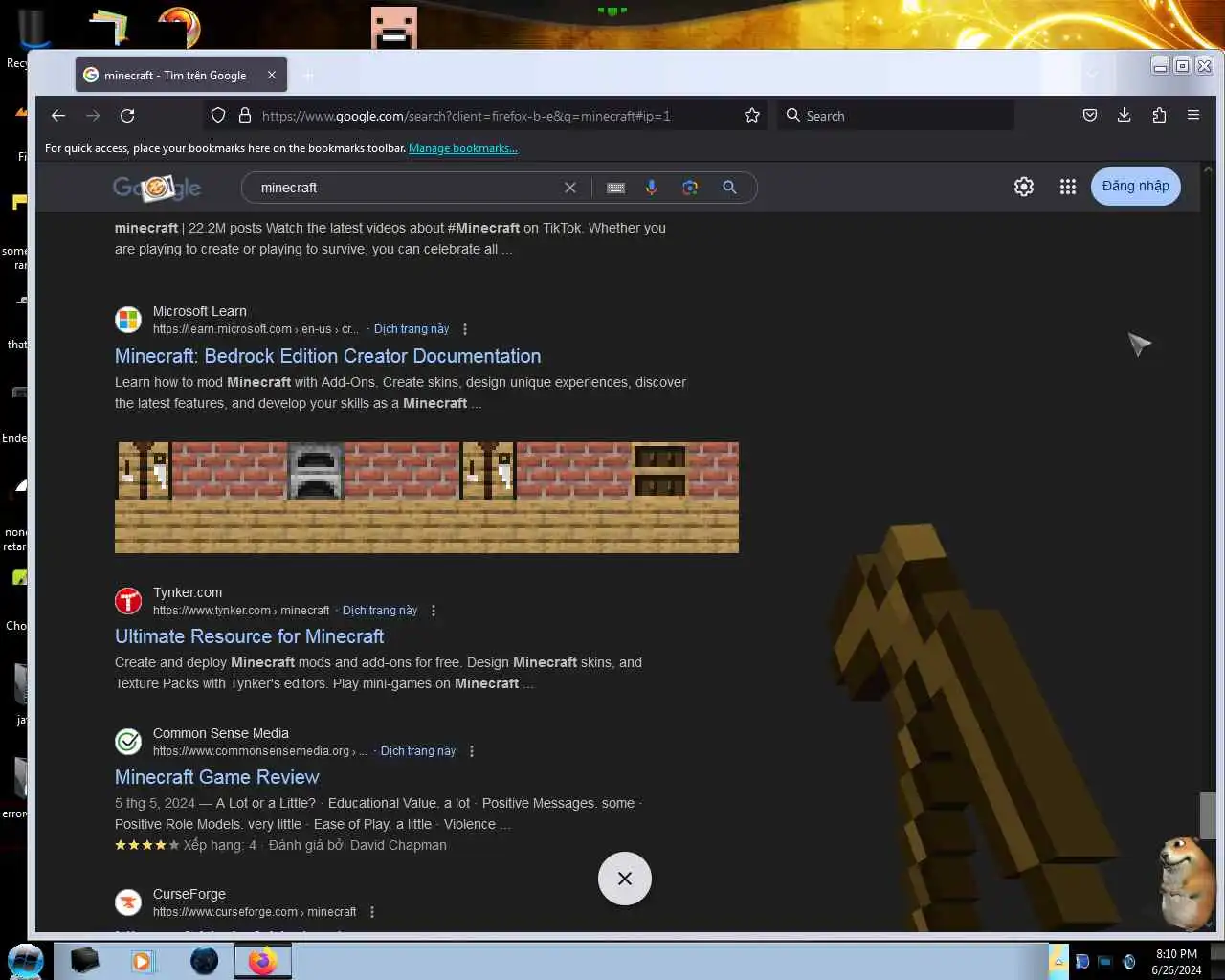This screenshot has width=1225, height=980.
Task: Open the black box taskbar icon
Action: [84, 961]
